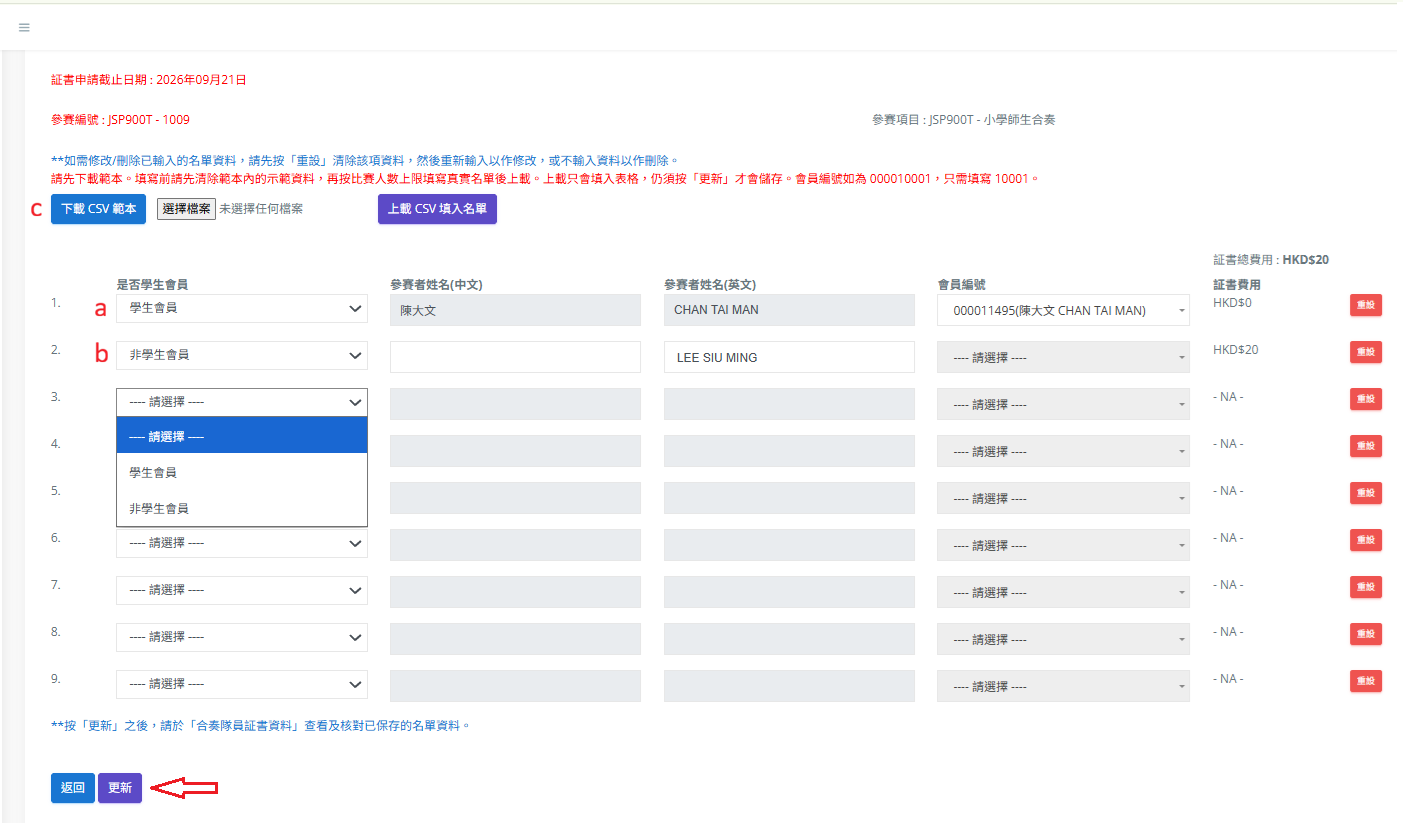Viewport: 1403px width, 823px height.
Task: Open row 9 membership type dropdown
Action: click(242, 684)
